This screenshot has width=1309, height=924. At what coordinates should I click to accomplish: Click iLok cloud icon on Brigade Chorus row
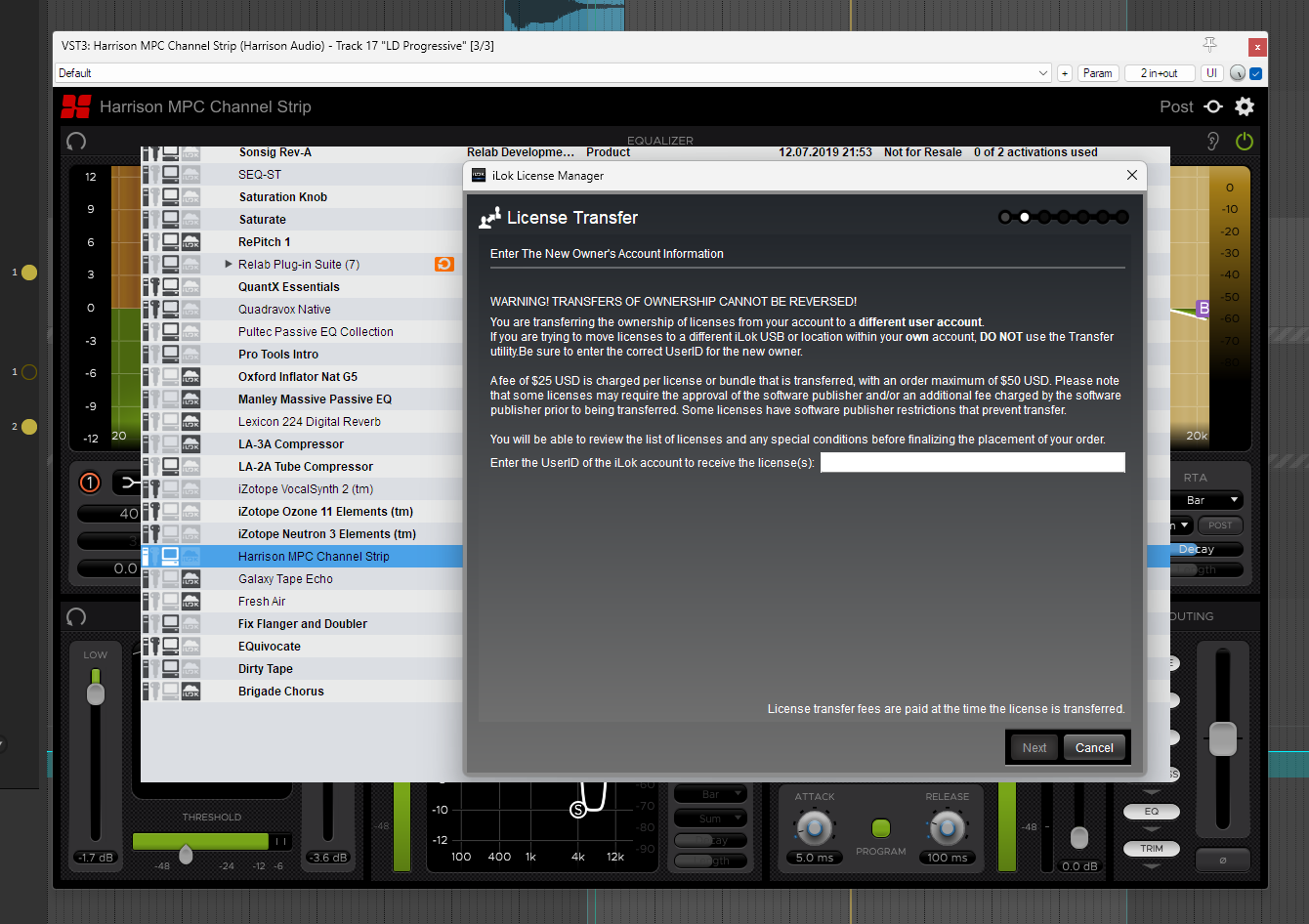(190, 691)
